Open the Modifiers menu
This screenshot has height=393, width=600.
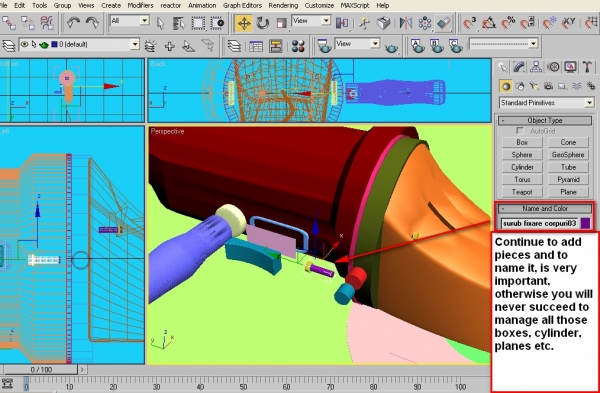[140, 5]
